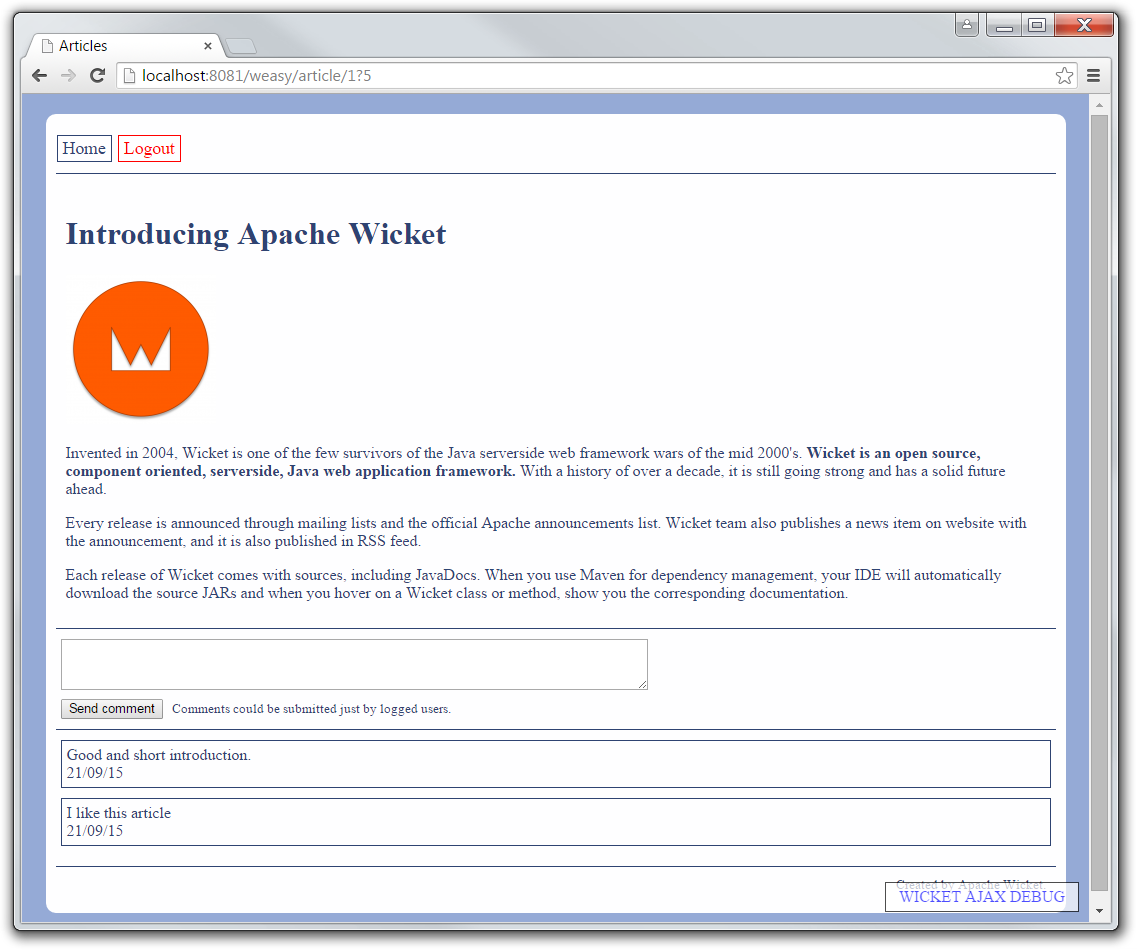Viewport: 1137px width, 950px height.
Task: Reload the current page
Action: [97, 75]
